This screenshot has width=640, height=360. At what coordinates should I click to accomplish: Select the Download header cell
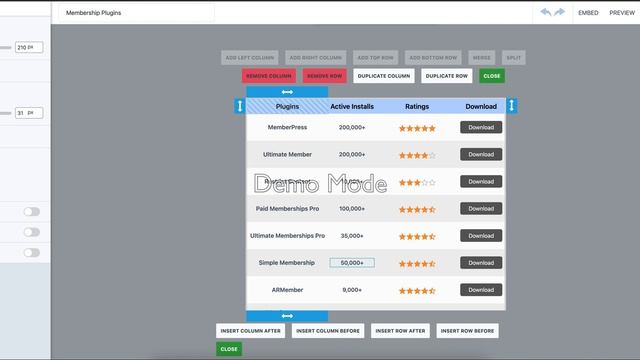[481, 106]
